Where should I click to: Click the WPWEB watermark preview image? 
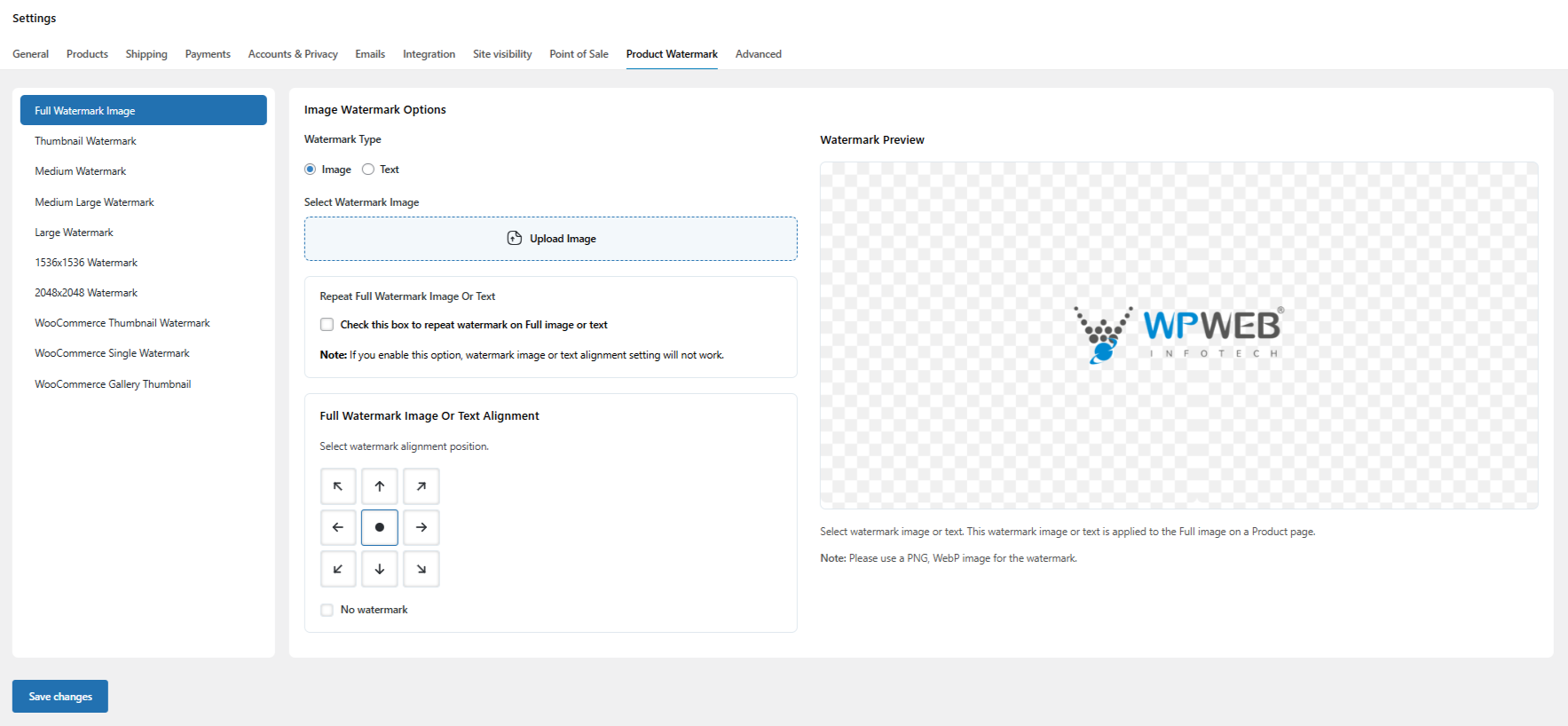click(x=1178, y=335)
